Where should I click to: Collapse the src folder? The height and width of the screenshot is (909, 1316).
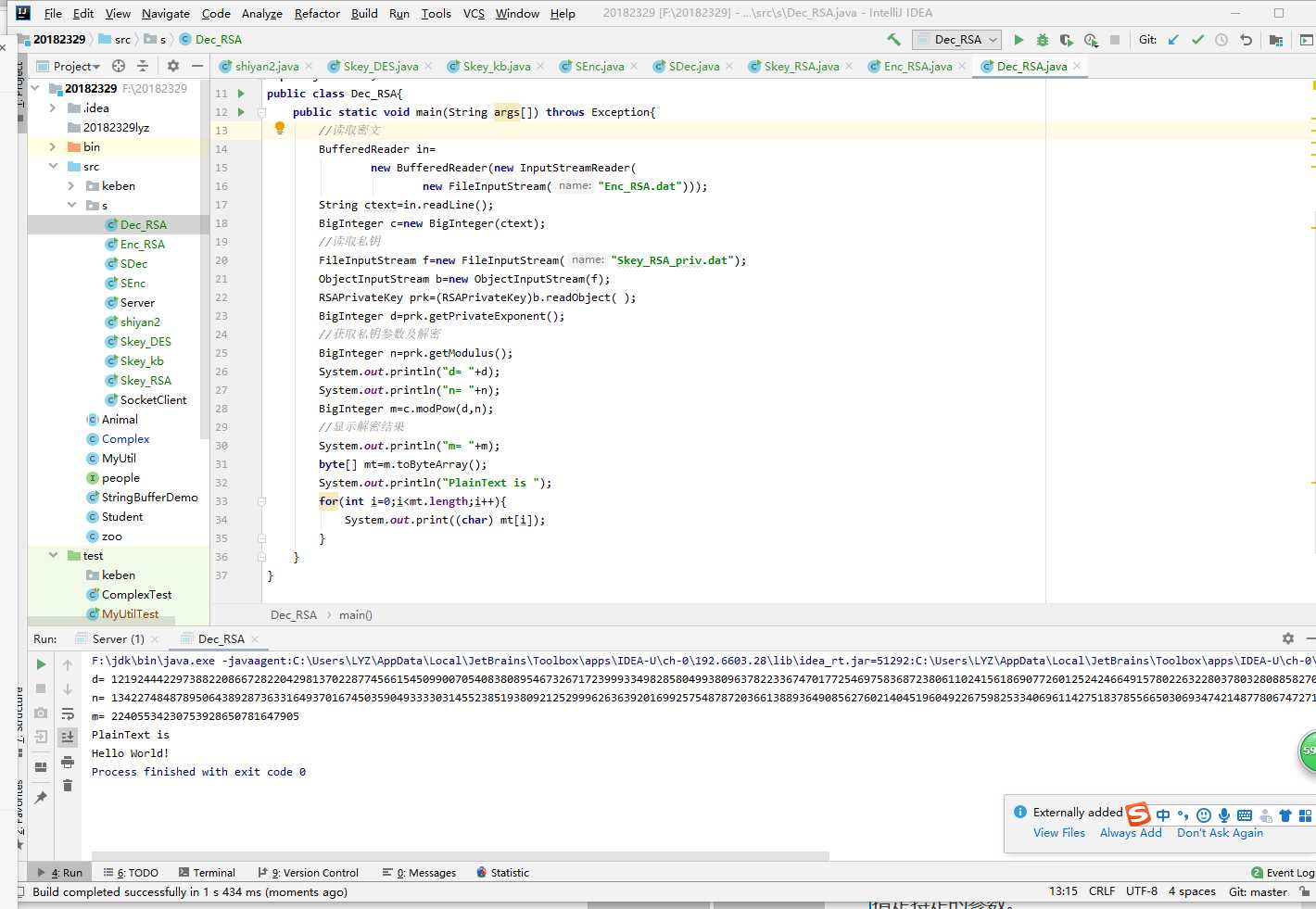coord(53,167)
